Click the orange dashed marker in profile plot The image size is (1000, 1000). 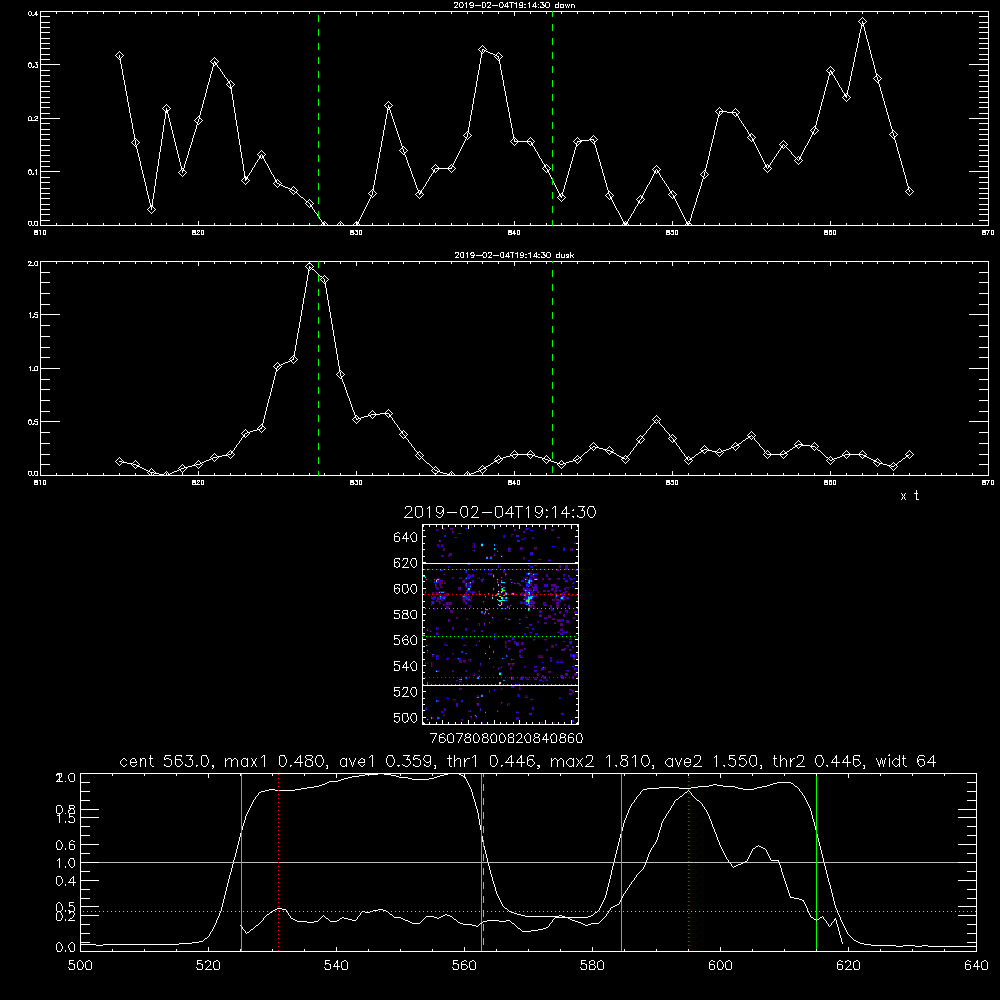click(x=483, y=862)
